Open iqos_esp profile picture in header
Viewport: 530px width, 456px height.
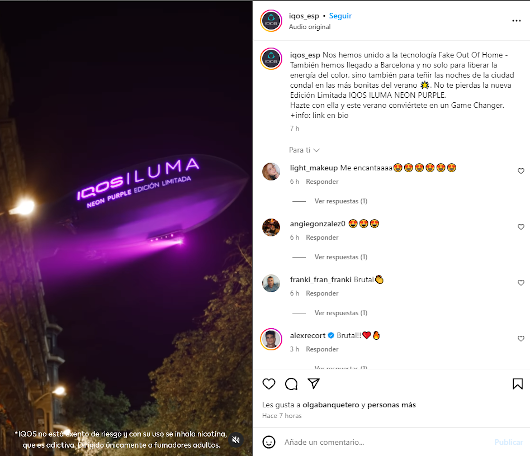tap(271, 21)
